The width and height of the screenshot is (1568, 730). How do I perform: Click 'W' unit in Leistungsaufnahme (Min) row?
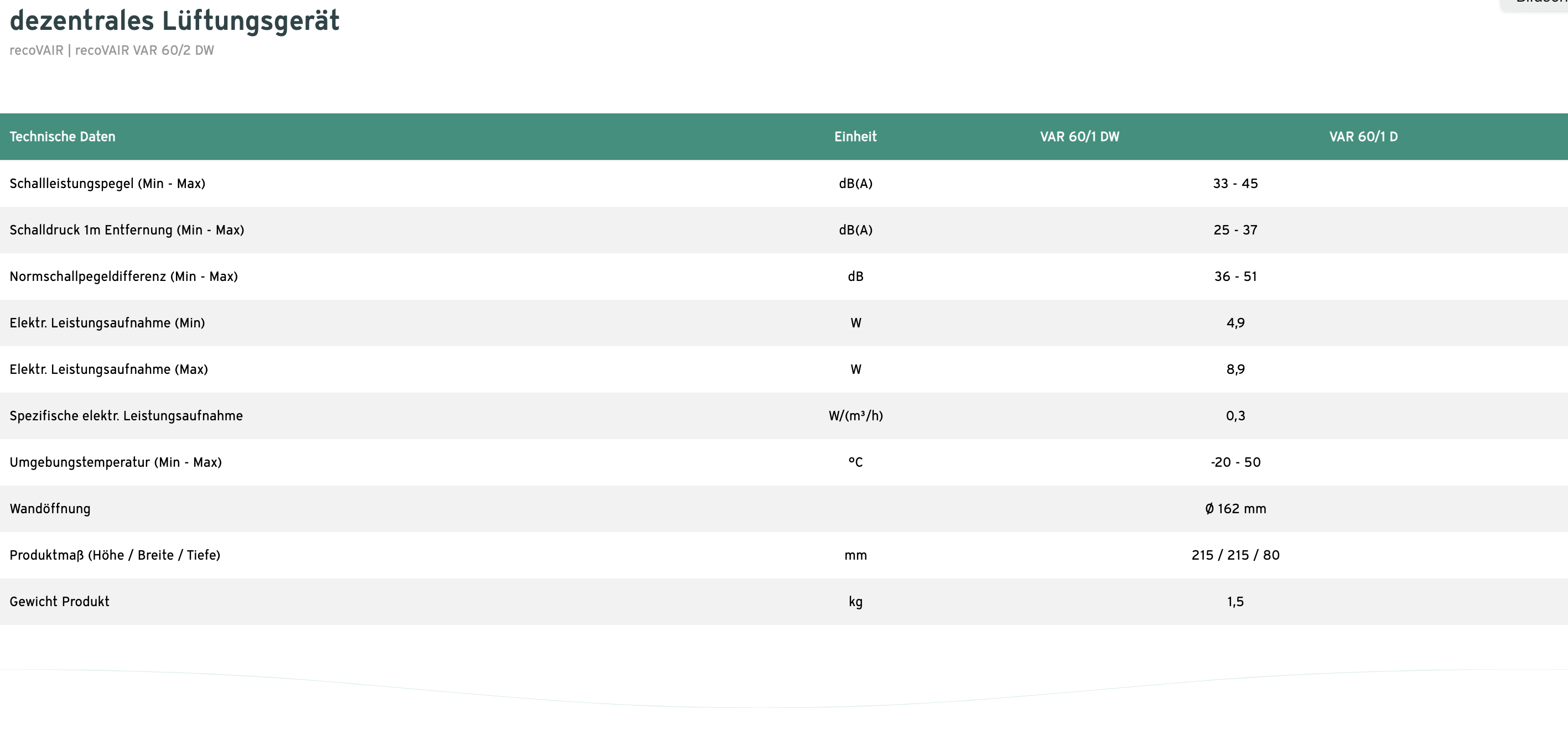(x=856, y=323)
